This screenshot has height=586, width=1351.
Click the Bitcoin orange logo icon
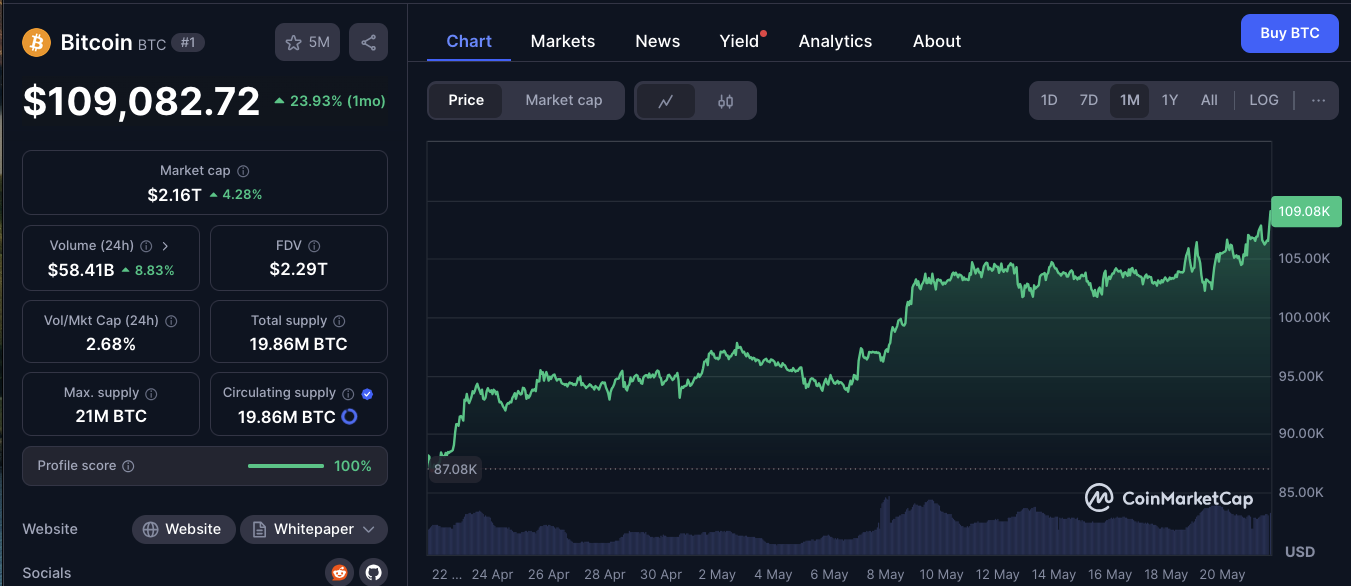pos(37,42)
